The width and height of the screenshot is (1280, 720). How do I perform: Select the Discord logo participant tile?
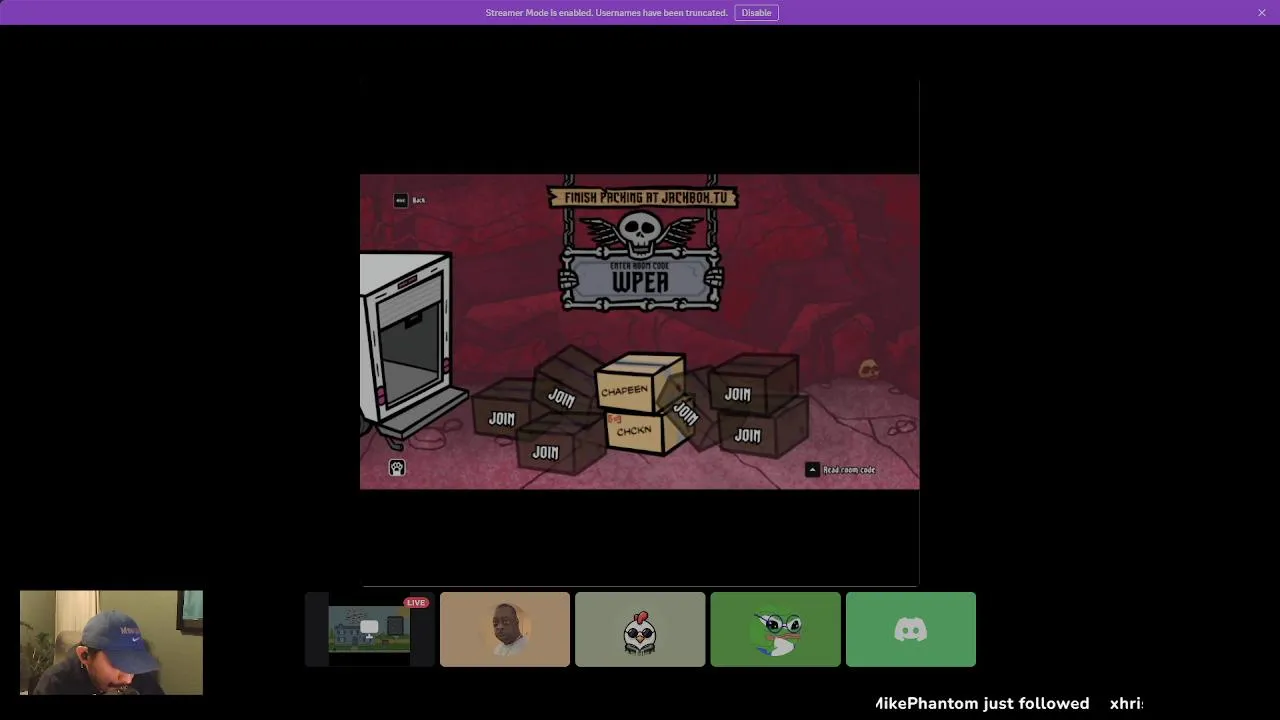tap(911, 629)
